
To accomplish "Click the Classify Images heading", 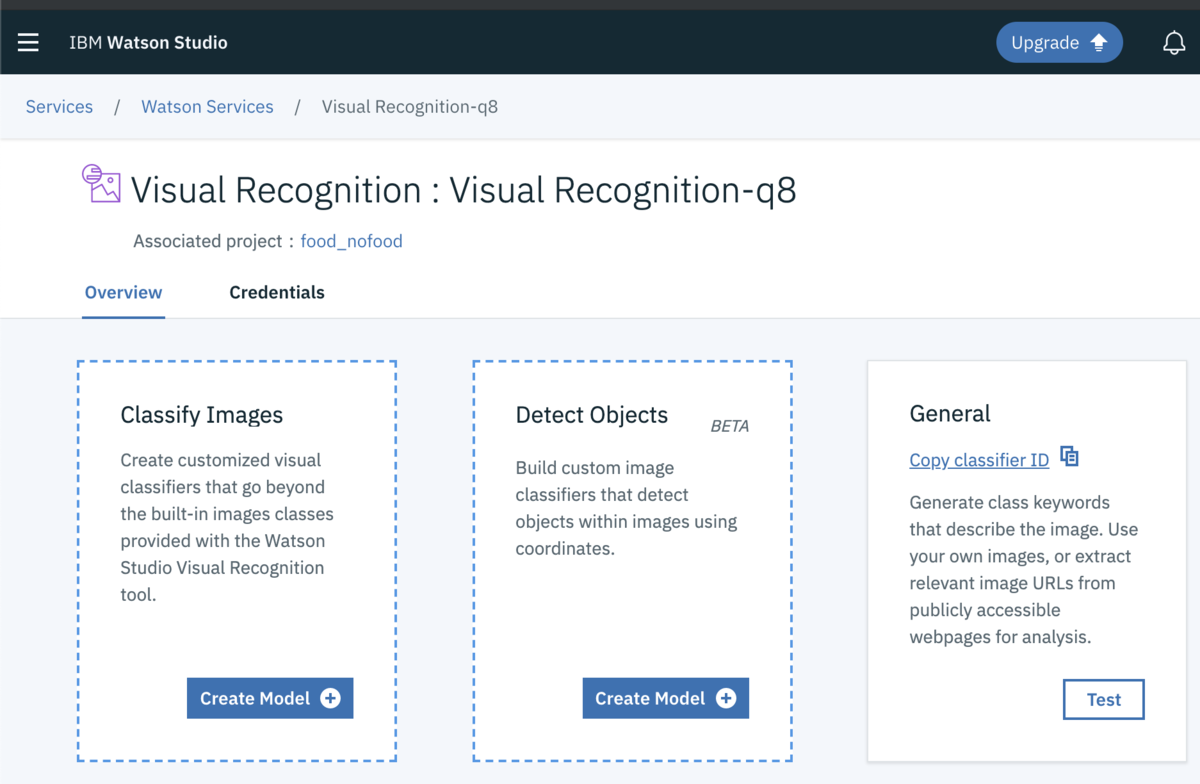I will pyautogui.click(x=202, y=415).
